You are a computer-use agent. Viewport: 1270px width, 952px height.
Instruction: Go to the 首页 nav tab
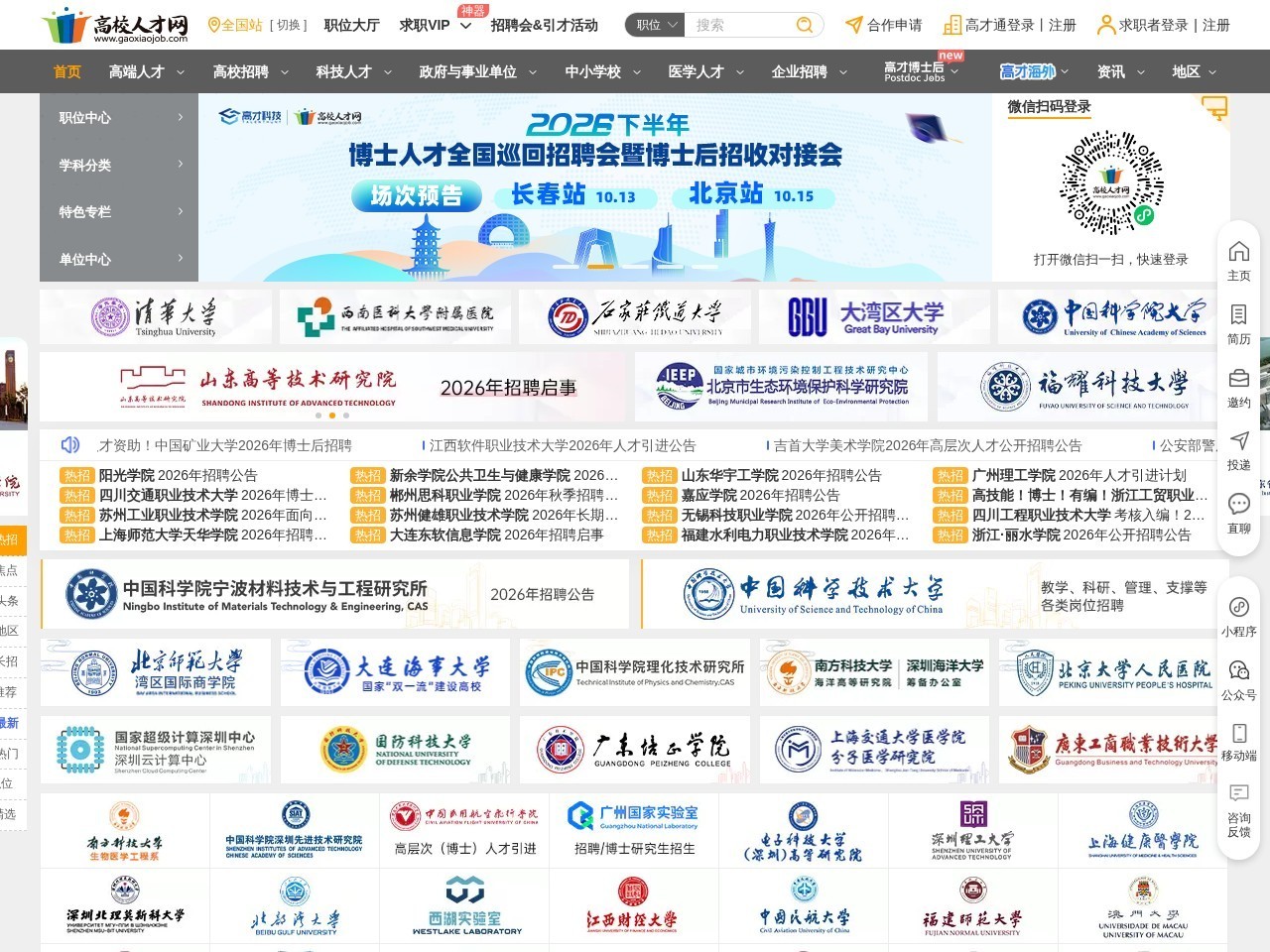pyautogui.click(x=67, y=71)
